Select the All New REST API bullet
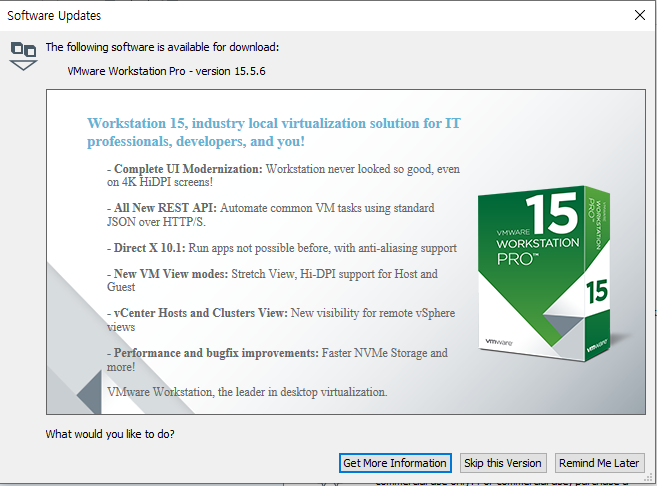 tap(273, 216)
